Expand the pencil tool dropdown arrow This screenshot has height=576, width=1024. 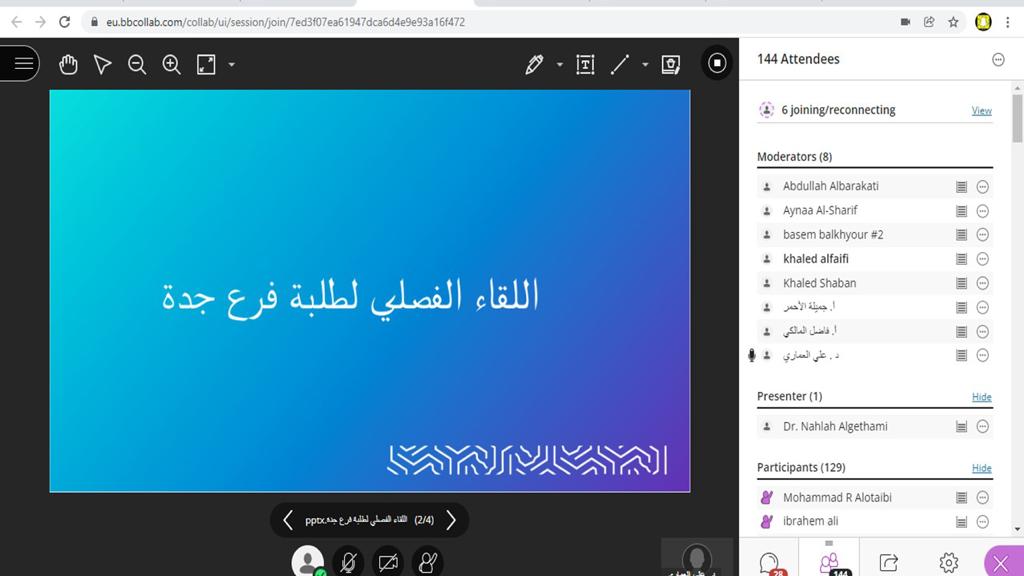559,65
